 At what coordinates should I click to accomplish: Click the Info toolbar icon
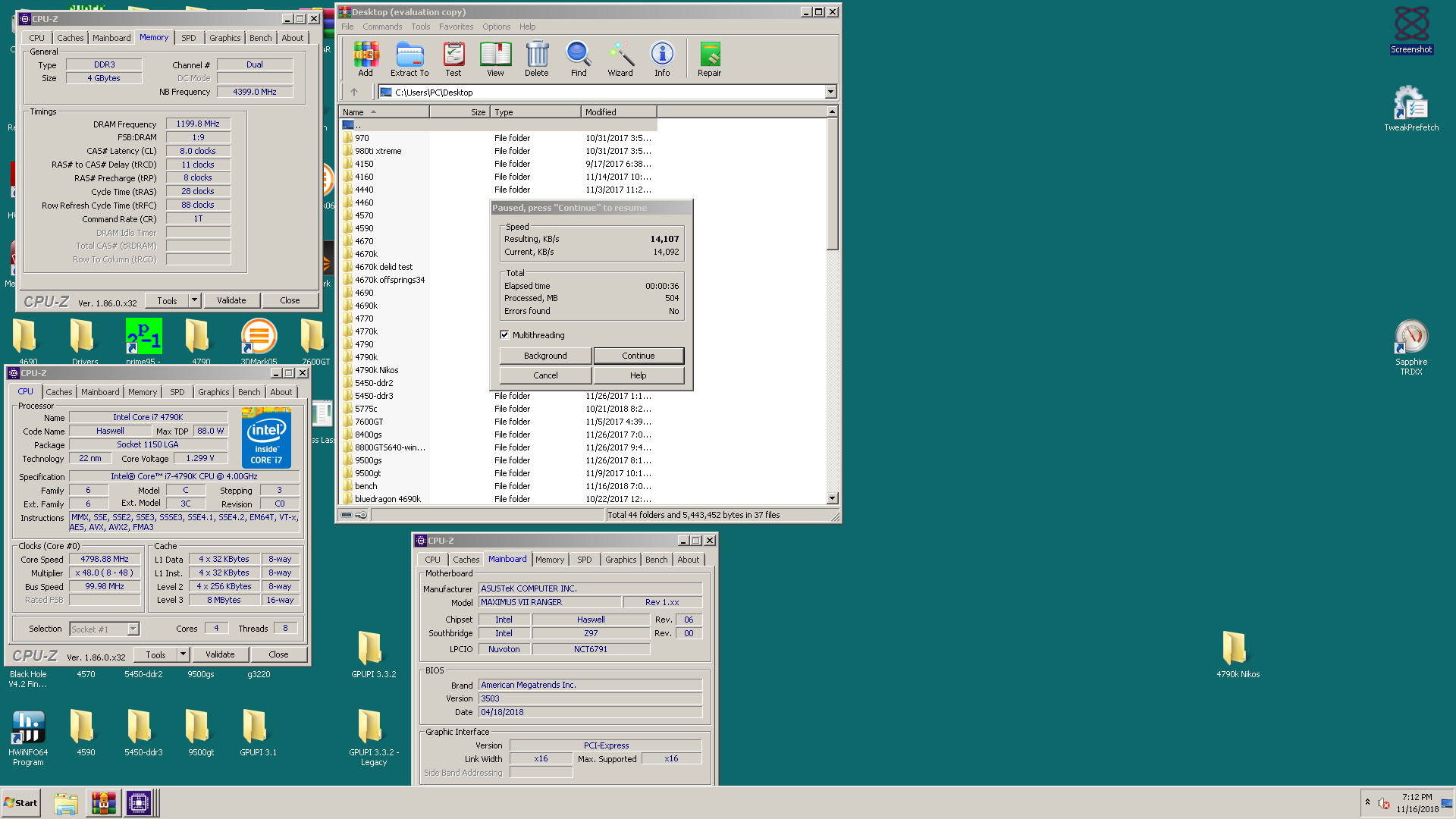(x=662, y=59)
